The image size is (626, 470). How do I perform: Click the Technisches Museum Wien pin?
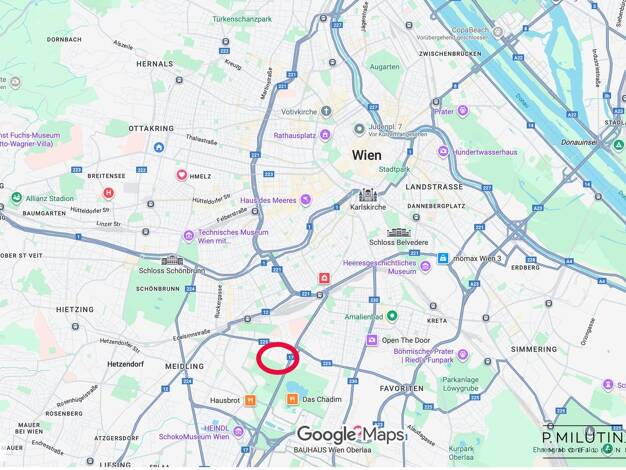(188, 236)
